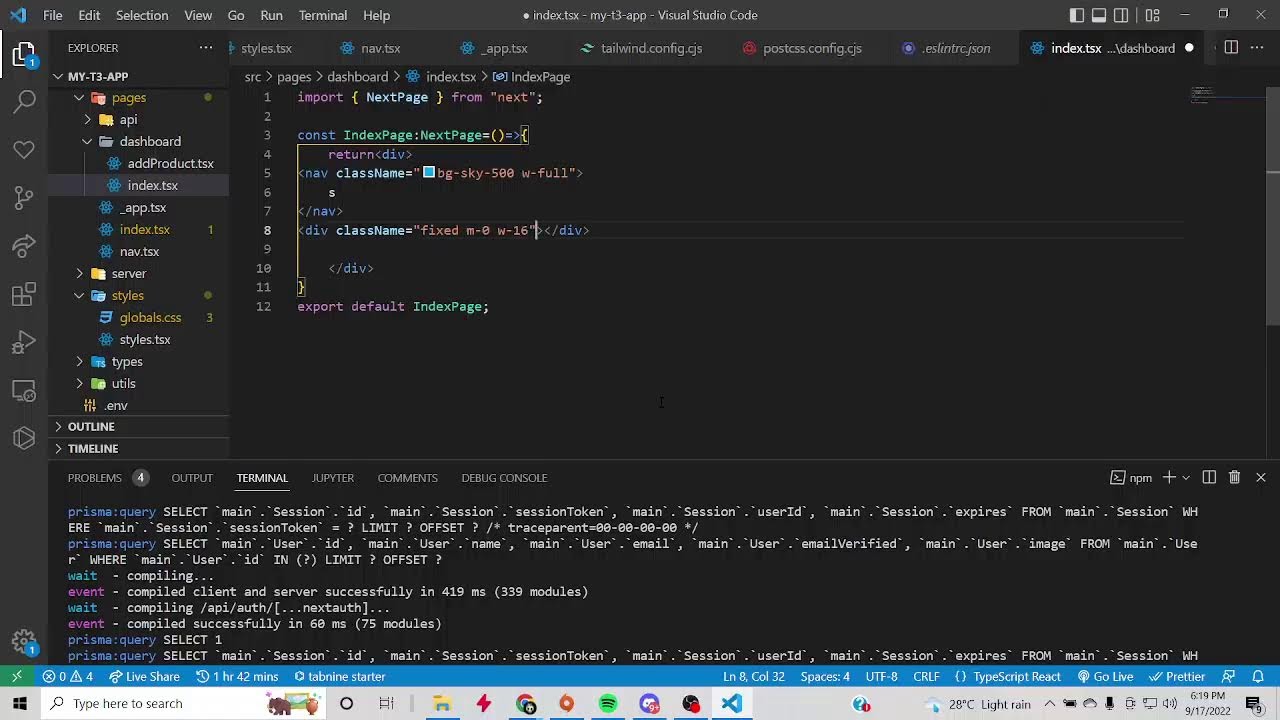Viewport: 1280px width, 720px height.
Task: Kill the terminal with trash icon
Action: point(1234,478)
